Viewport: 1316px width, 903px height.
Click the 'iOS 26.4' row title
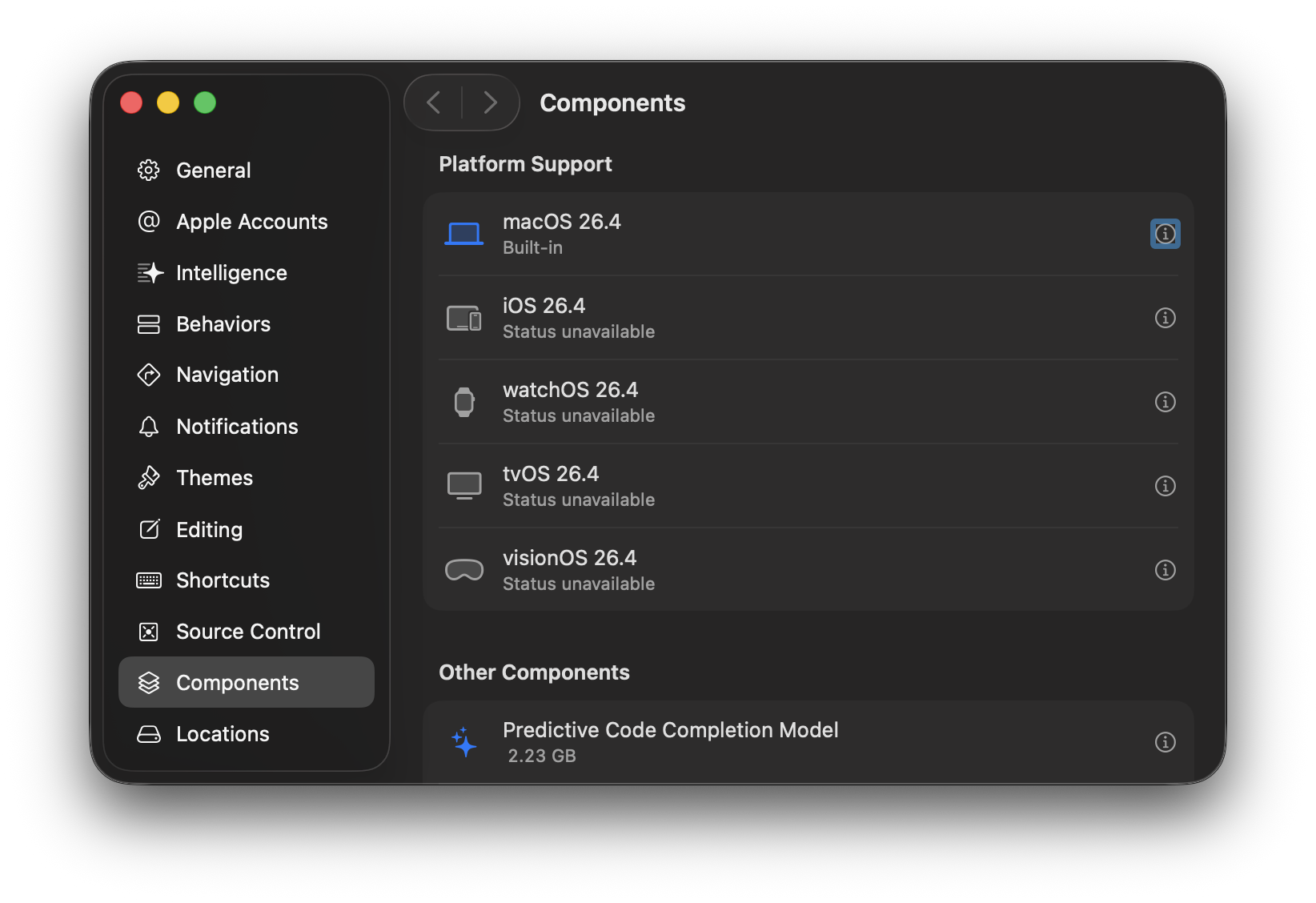544,306
